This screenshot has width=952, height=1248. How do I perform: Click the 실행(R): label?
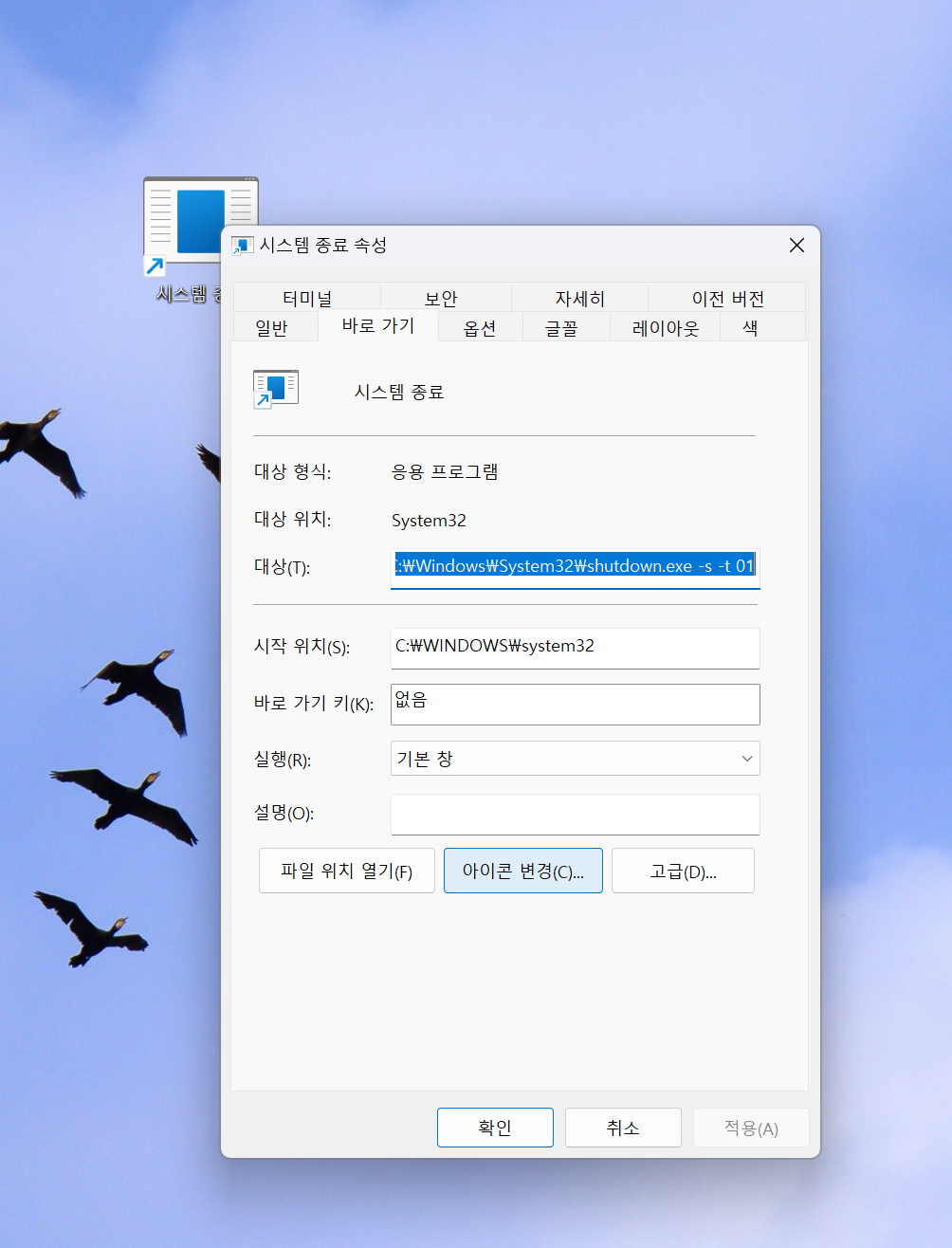(x=283, y=759)
